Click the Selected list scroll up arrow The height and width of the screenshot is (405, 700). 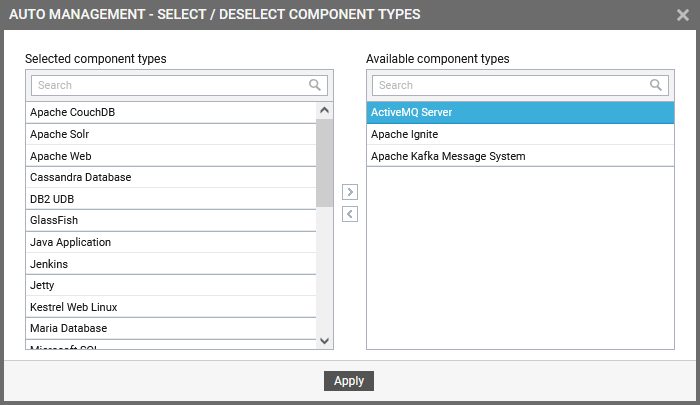(325, 110)
